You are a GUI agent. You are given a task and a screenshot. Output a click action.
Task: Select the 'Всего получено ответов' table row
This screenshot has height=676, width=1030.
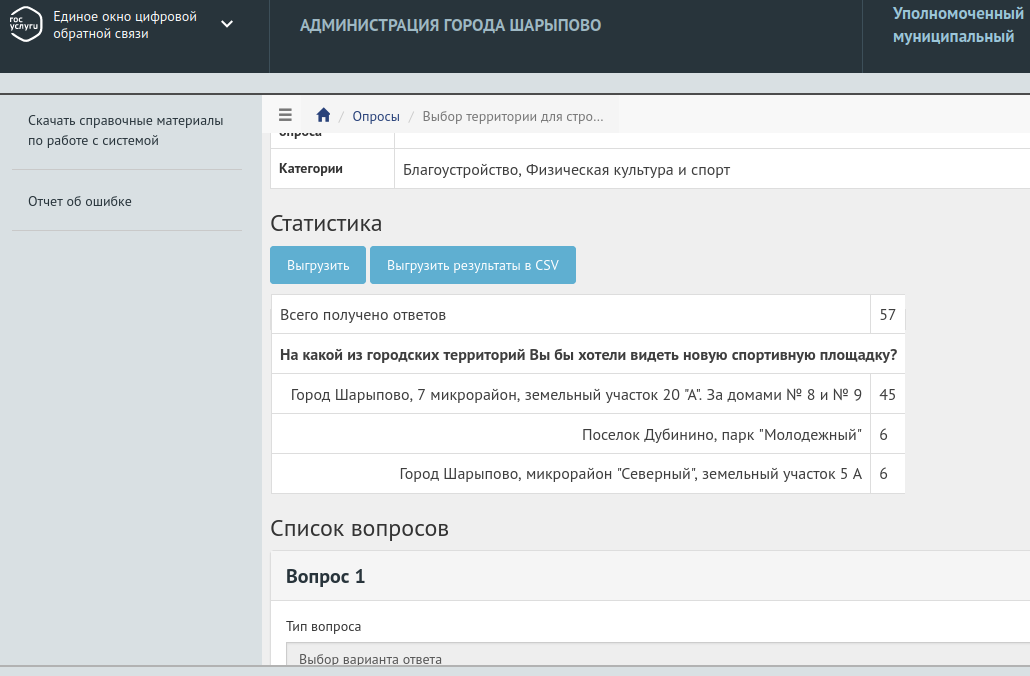(570, 315)
